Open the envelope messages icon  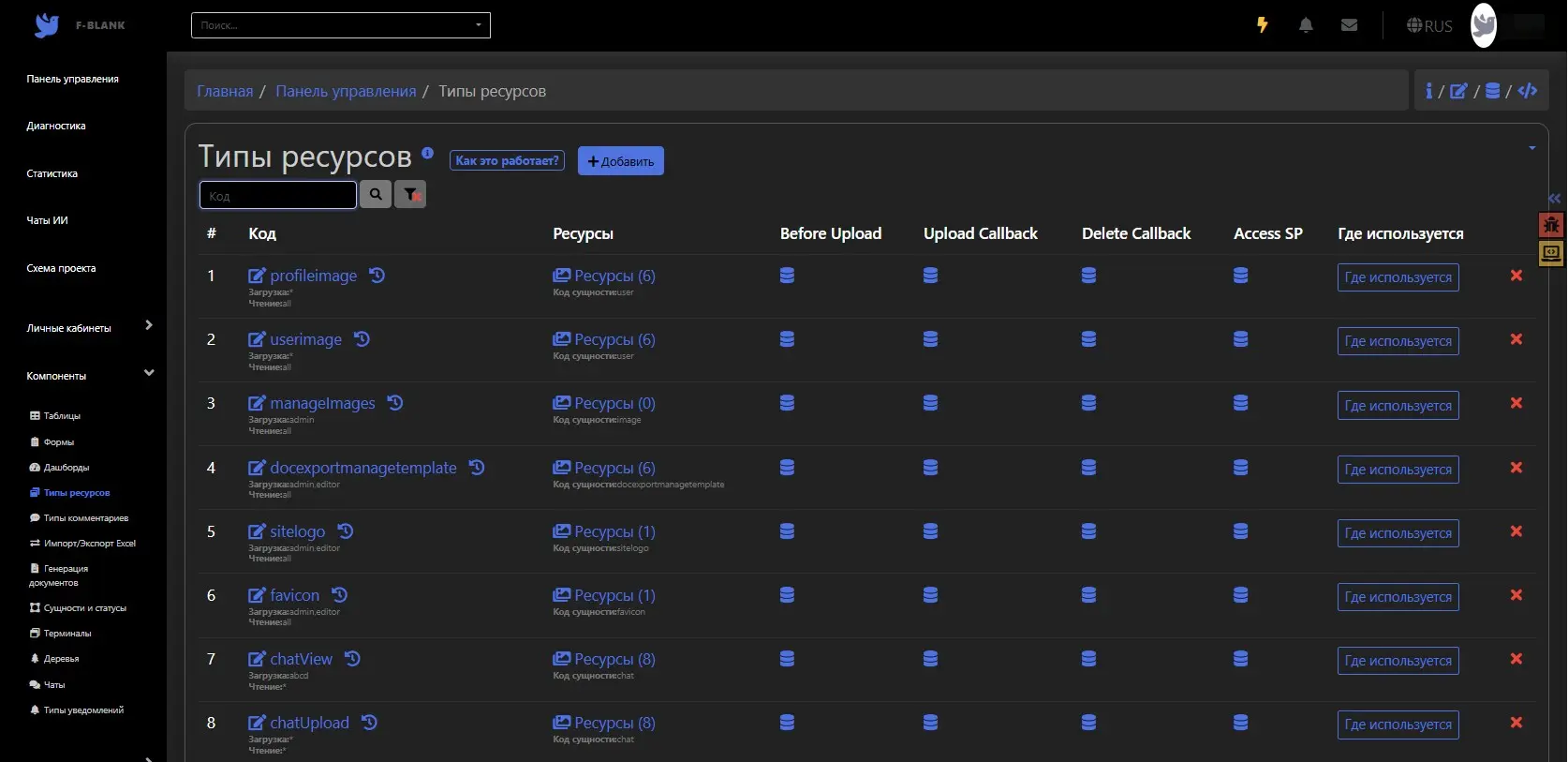(1349, 25)
